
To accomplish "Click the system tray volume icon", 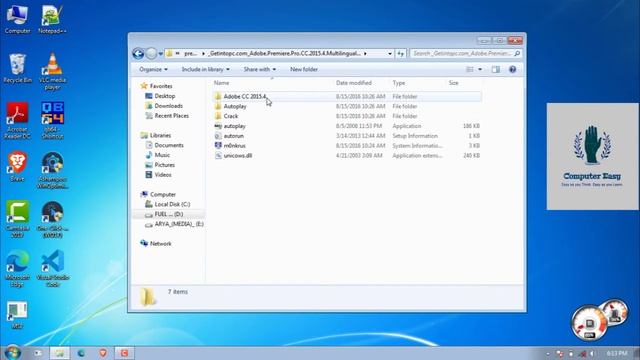I will click(592, 353).
